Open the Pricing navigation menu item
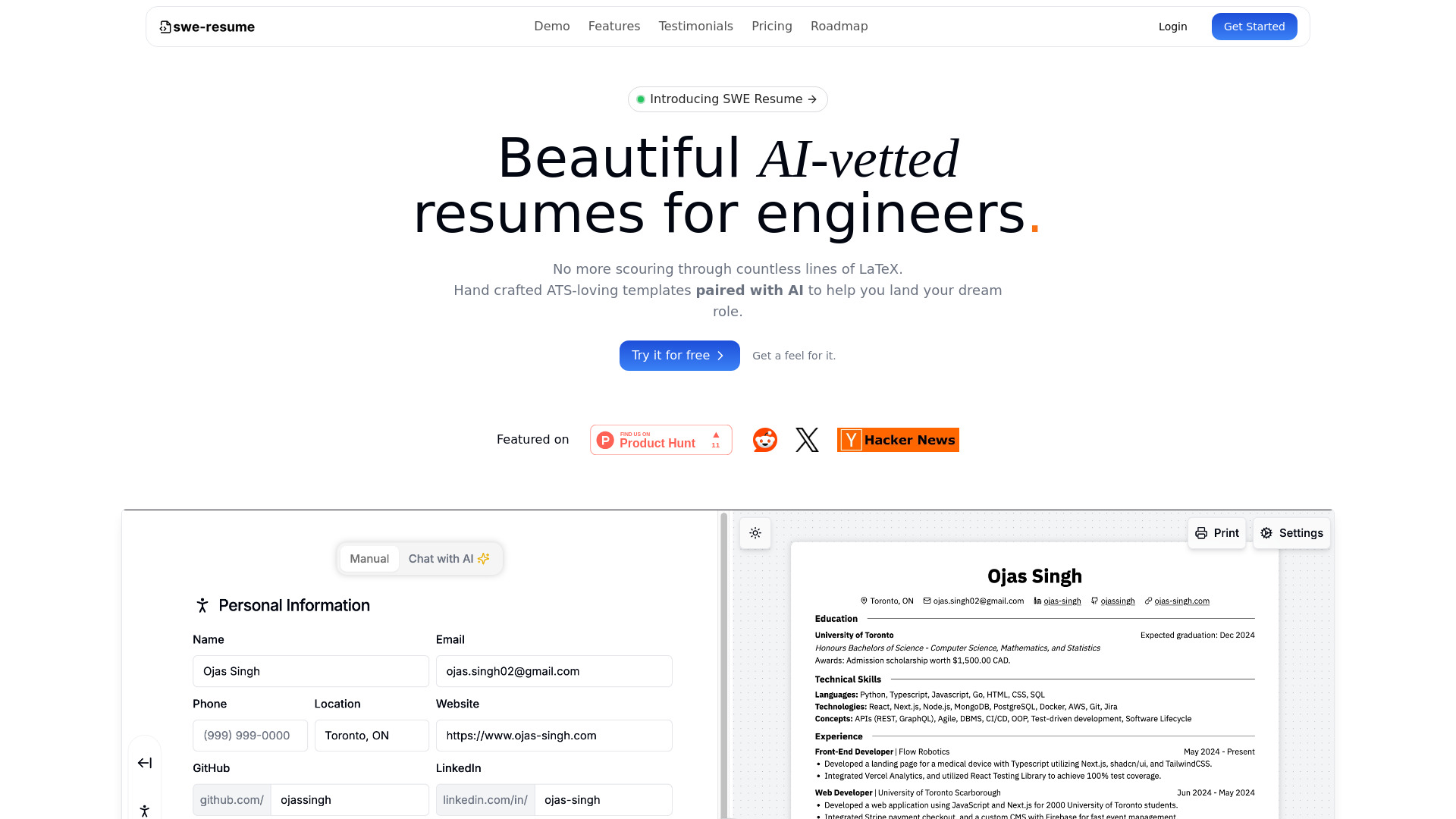The width and height of the screenshot is (1456, 819). coord(772,26)
